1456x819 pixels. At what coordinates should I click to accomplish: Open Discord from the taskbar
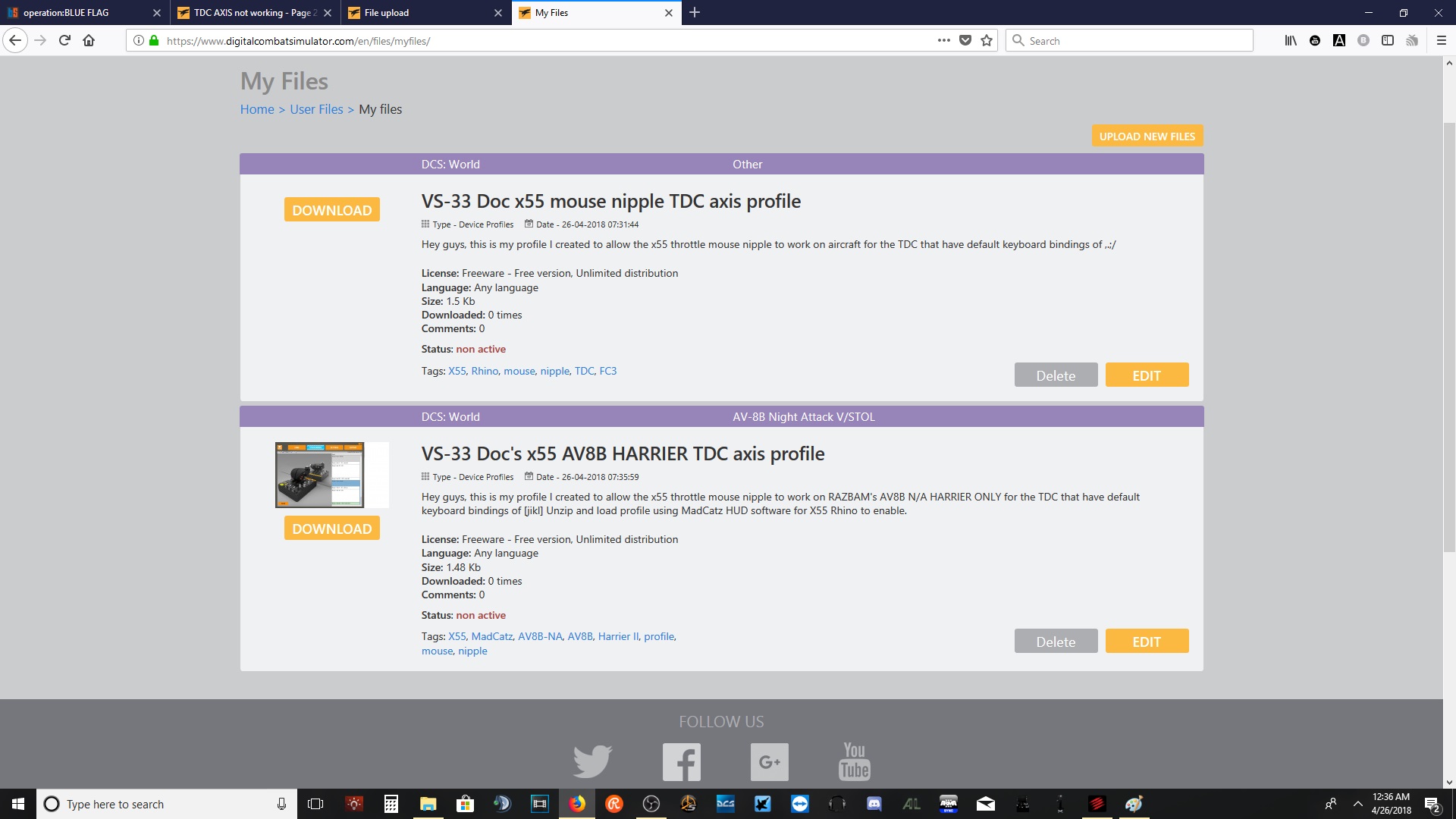[874, 804]
